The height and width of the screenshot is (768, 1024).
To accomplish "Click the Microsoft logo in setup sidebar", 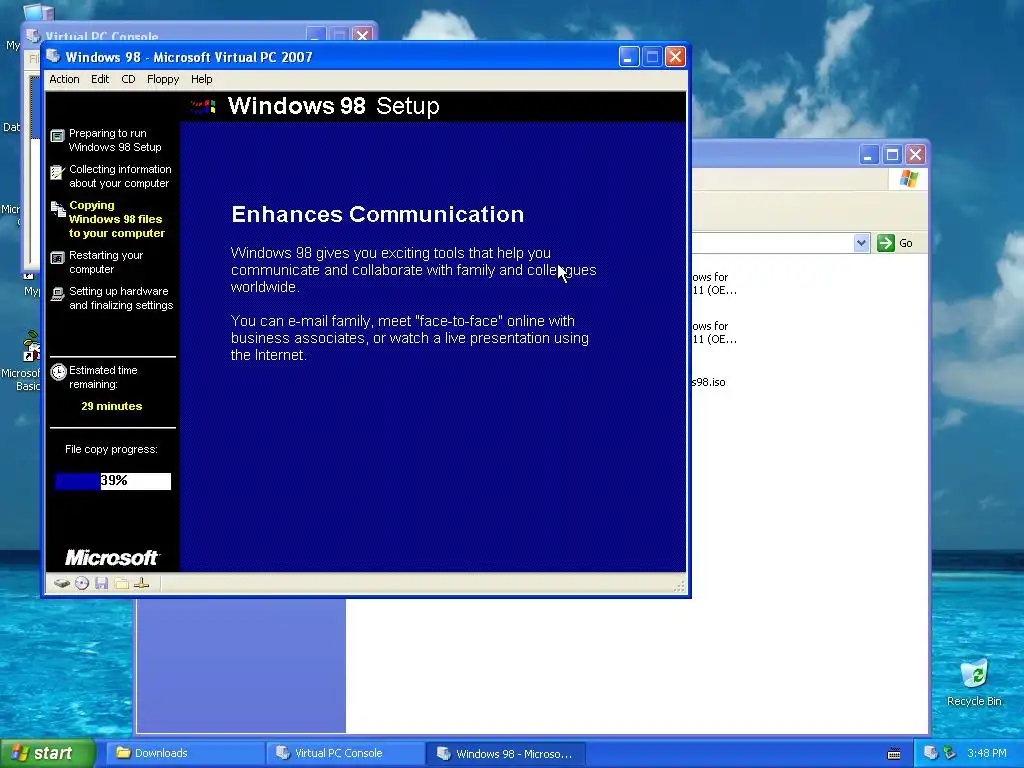I will [112, 557].
